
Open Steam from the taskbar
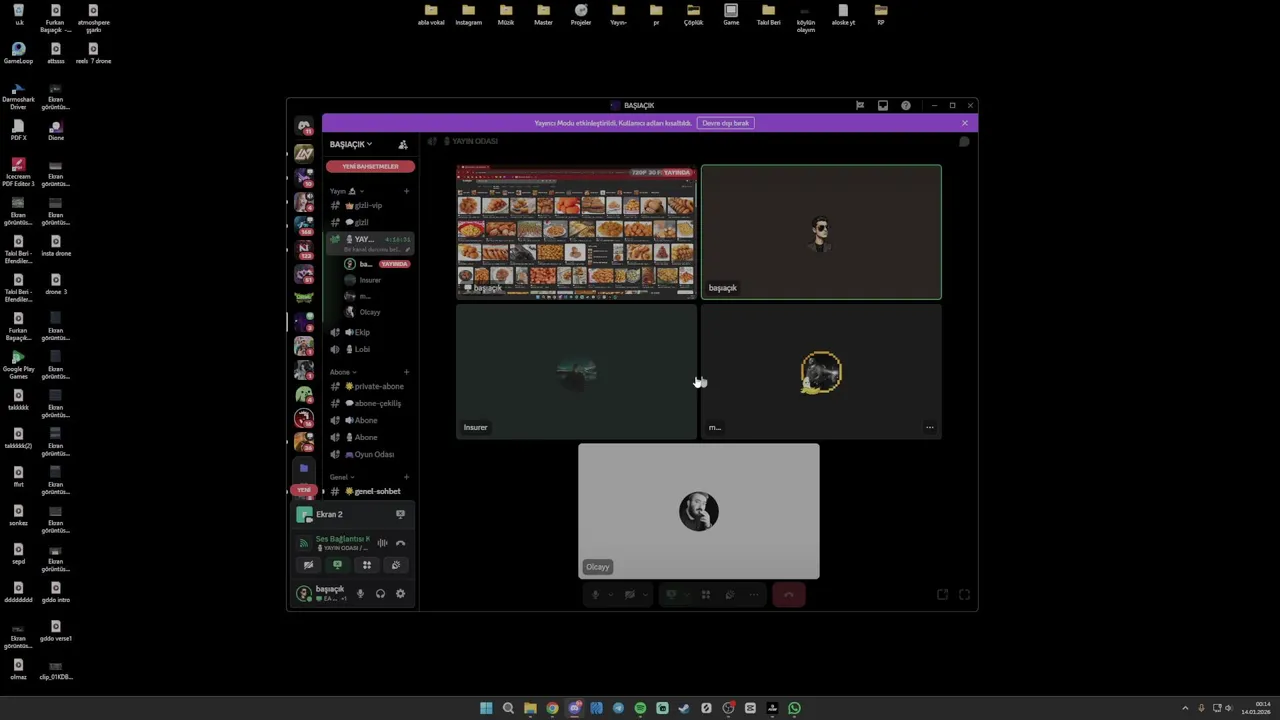point(684,708)
